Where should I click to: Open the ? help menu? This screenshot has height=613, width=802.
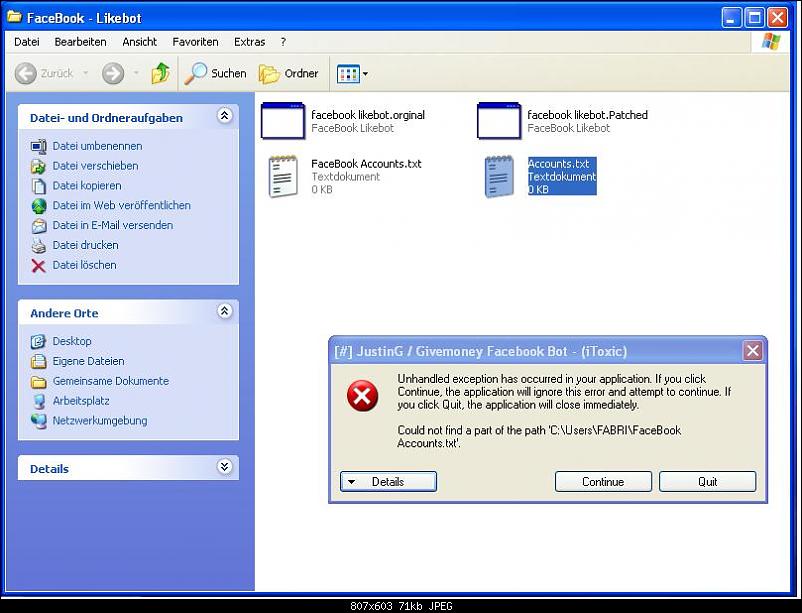[x=283, y=42]
